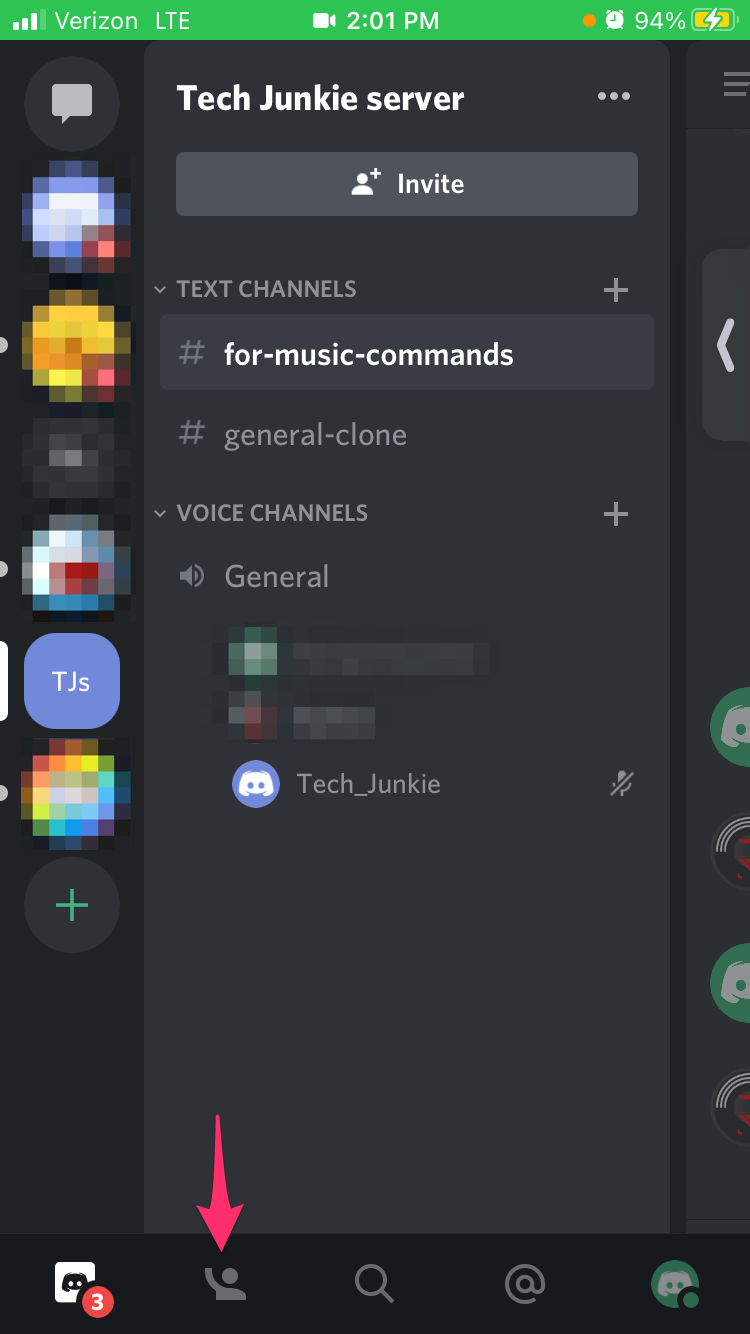Tap the Invite button

[x=407, y=184]
